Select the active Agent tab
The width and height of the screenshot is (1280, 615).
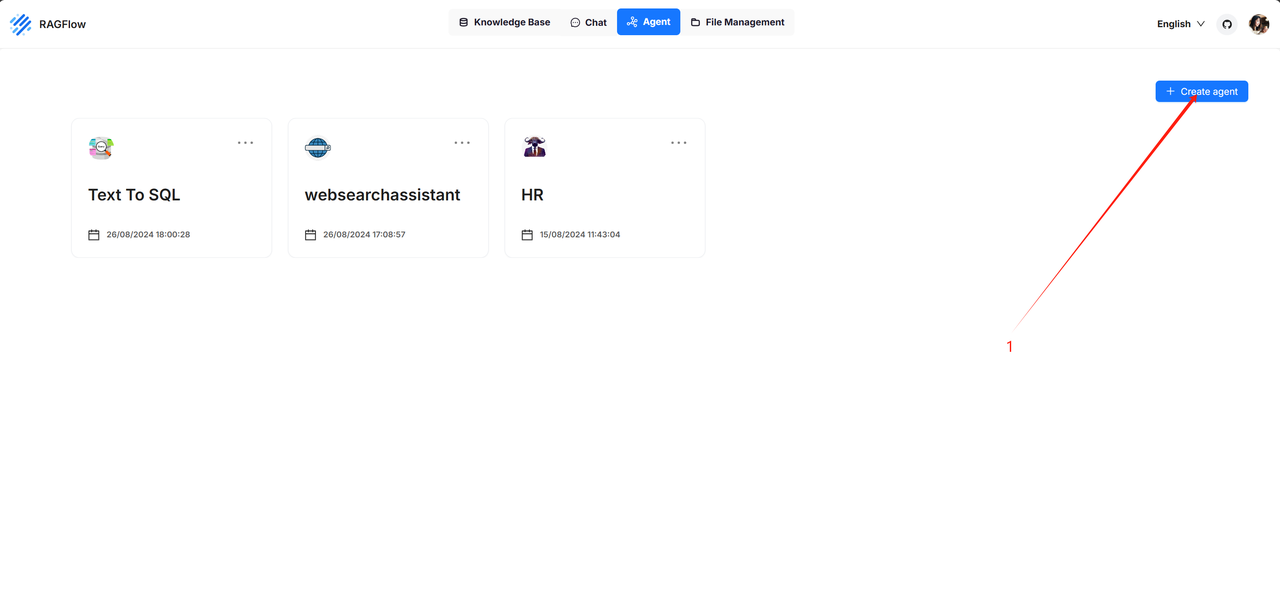pyautogui.click(x=648, y=22)
